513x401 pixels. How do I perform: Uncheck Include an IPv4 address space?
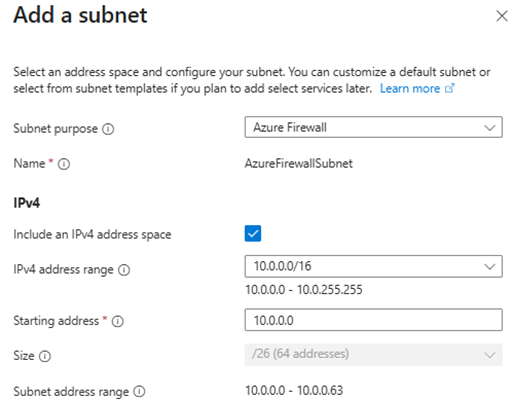coord(253,233)
